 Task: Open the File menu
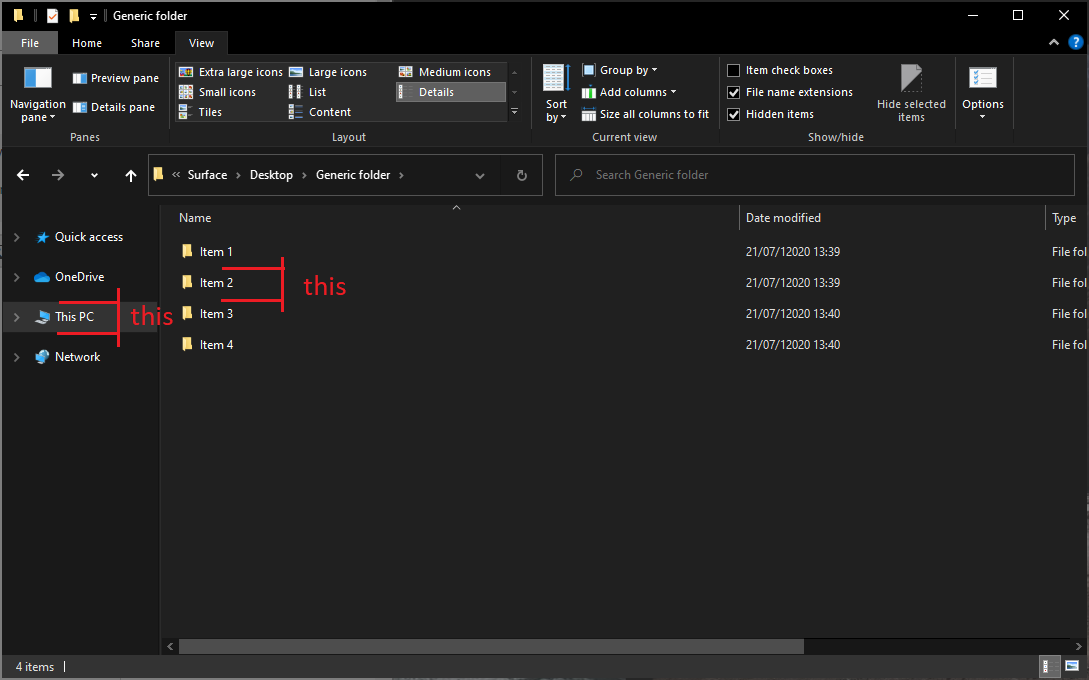click(30, 43)
